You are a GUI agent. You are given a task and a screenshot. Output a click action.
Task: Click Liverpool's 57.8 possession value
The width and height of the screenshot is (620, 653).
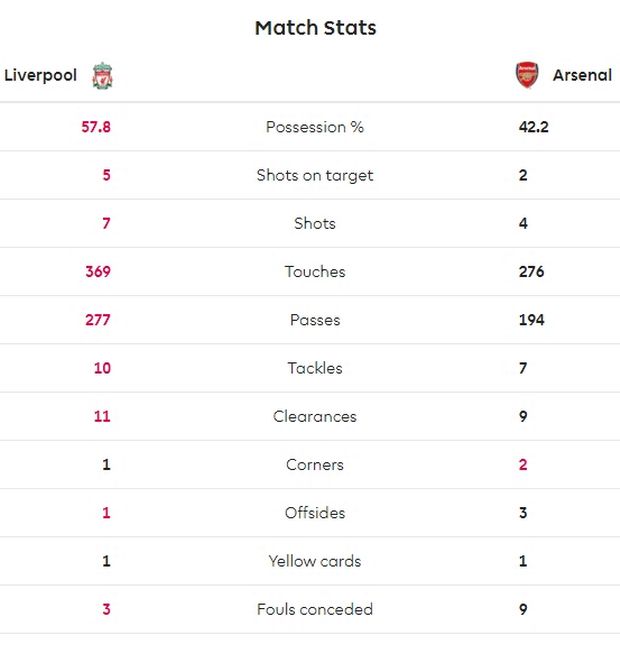pos(96,127)
